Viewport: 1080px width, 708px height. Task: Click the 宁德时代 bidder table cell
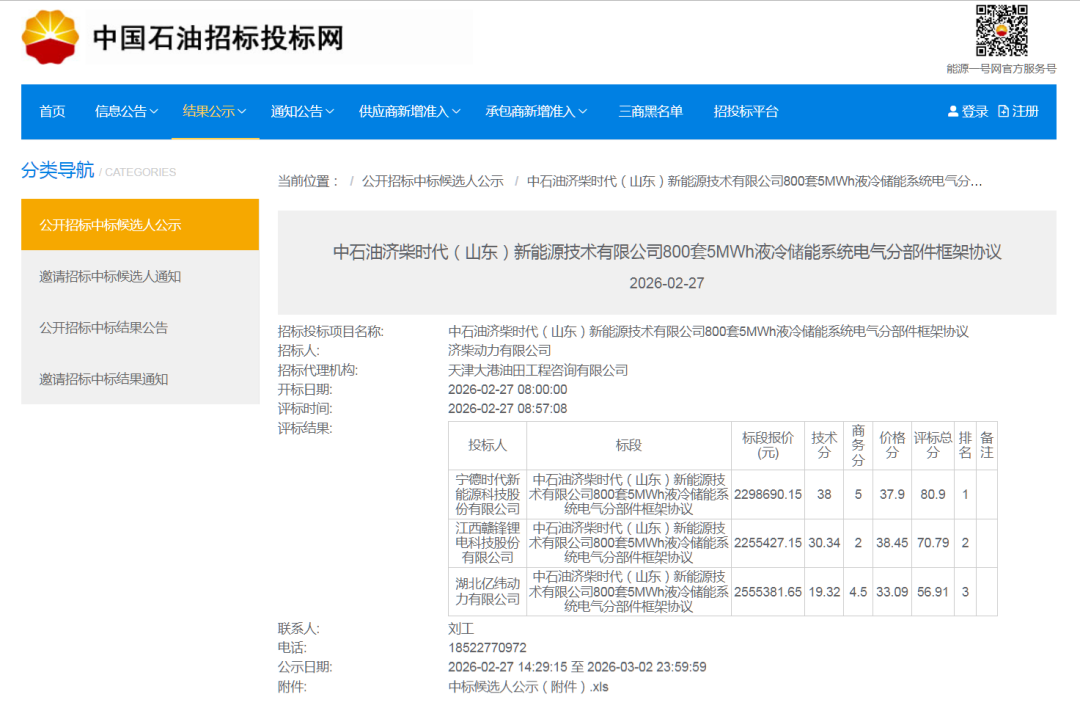click(x=487, y=494)
